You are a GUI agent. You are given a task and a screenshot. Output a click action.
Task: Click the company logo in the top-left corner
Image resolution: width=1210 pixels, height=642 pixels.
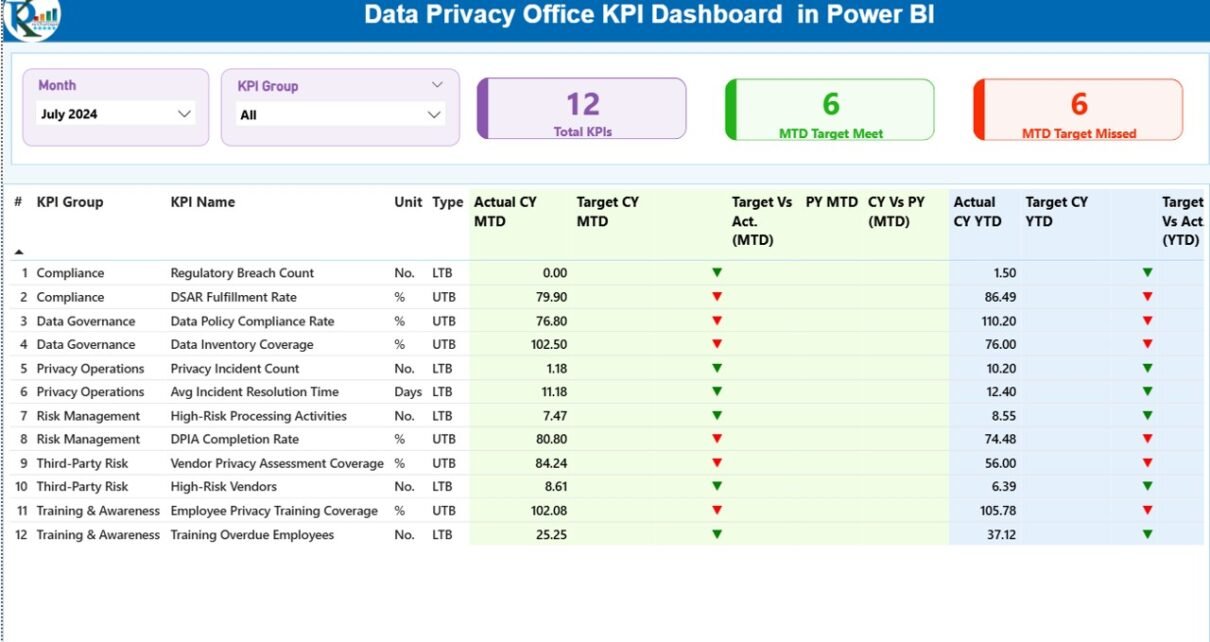[31, 18]
